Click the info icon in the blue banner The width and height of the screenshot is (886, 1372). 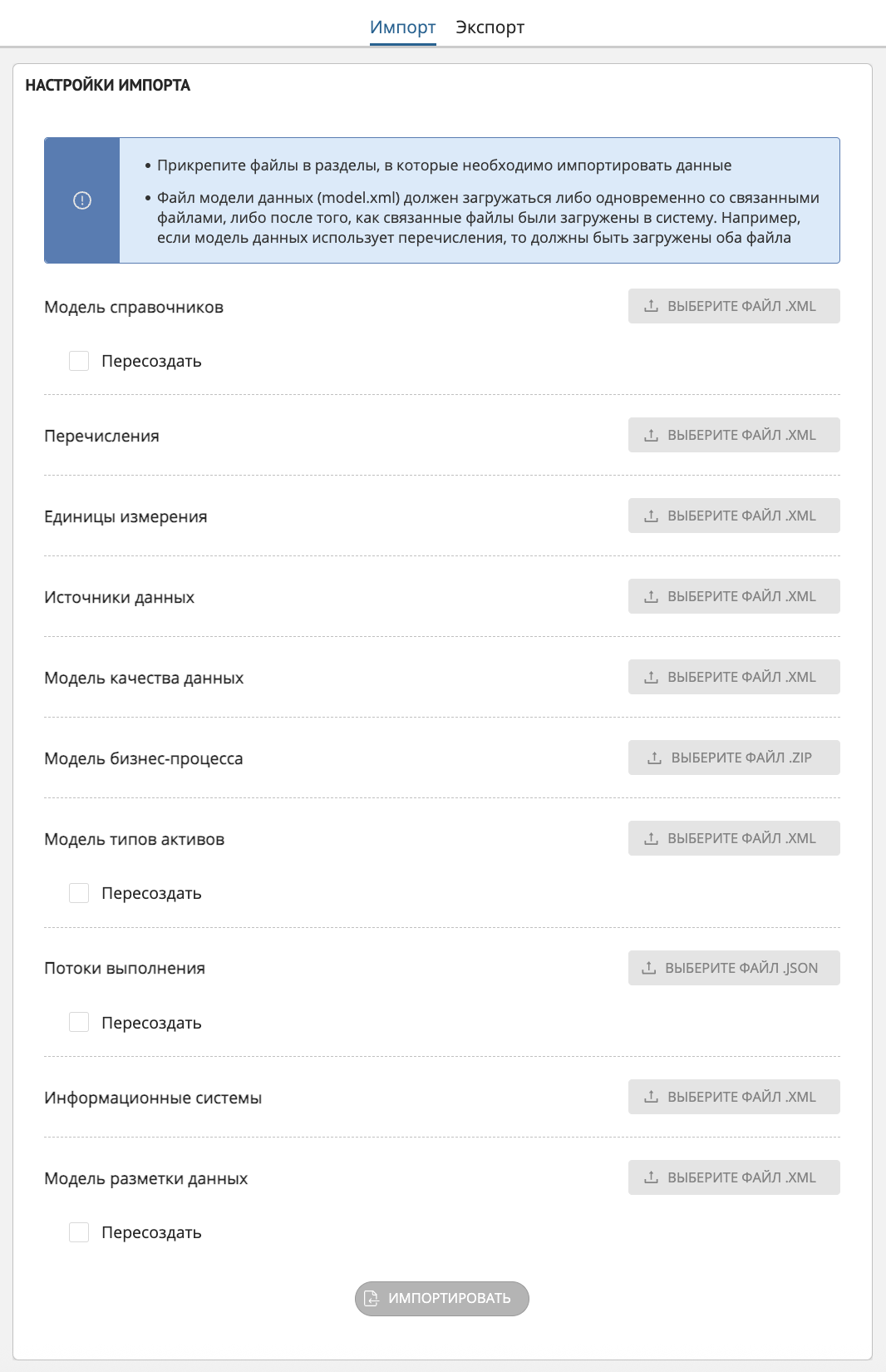(x=83, y=200)
